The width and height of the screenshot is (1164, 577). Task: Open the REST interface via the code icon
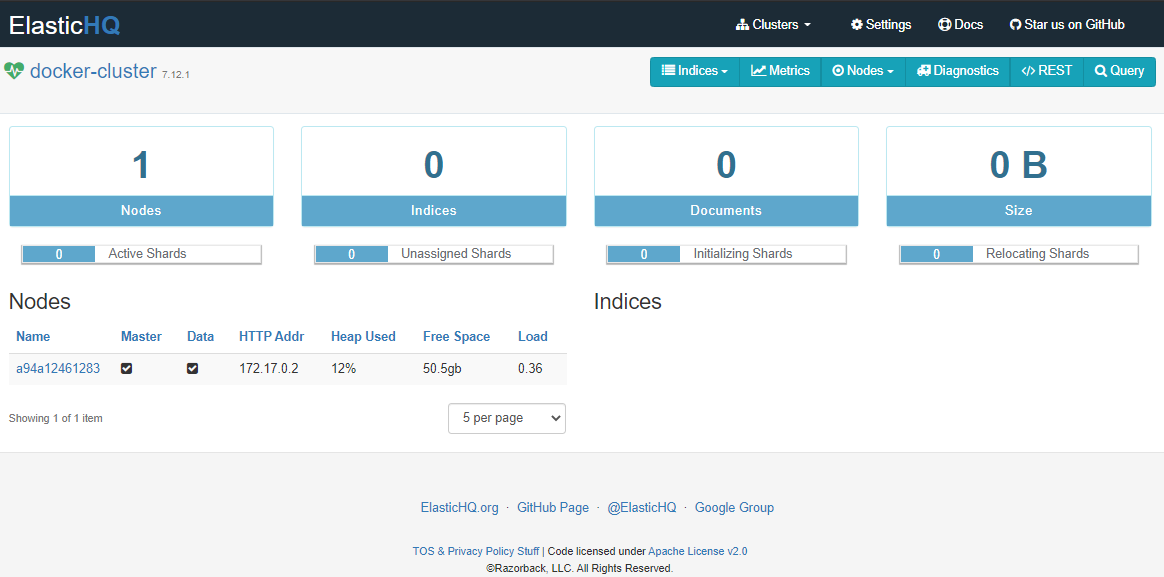(1027, 71)
